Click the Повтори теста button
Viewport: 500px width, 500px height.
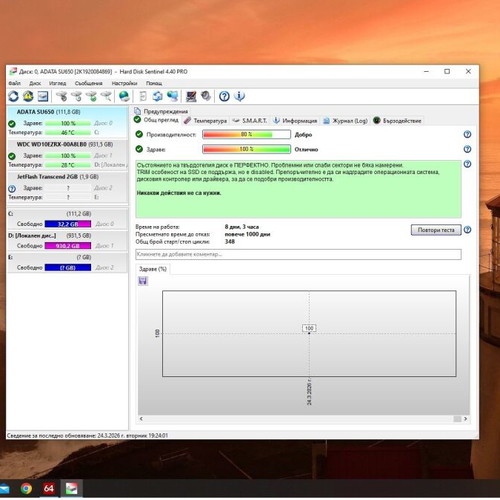point(436,230)
